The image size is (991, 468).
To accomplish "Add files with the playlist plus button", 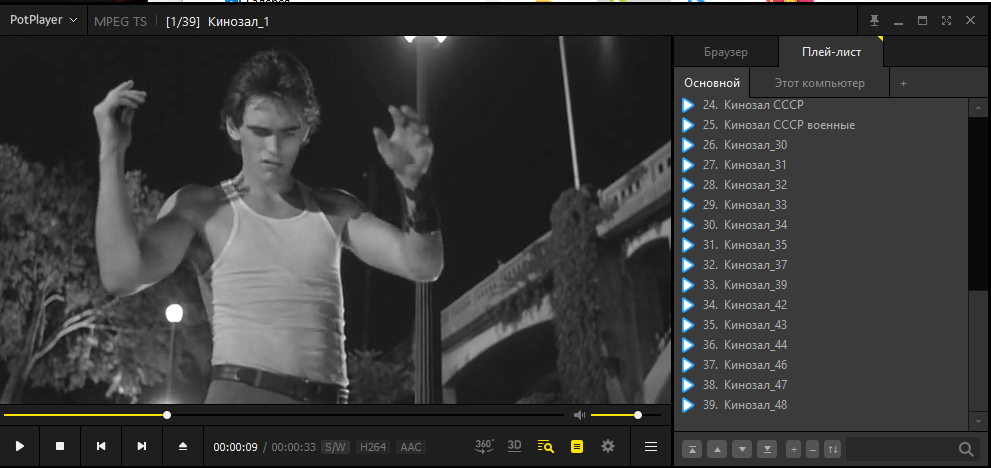I will [794, 450].
